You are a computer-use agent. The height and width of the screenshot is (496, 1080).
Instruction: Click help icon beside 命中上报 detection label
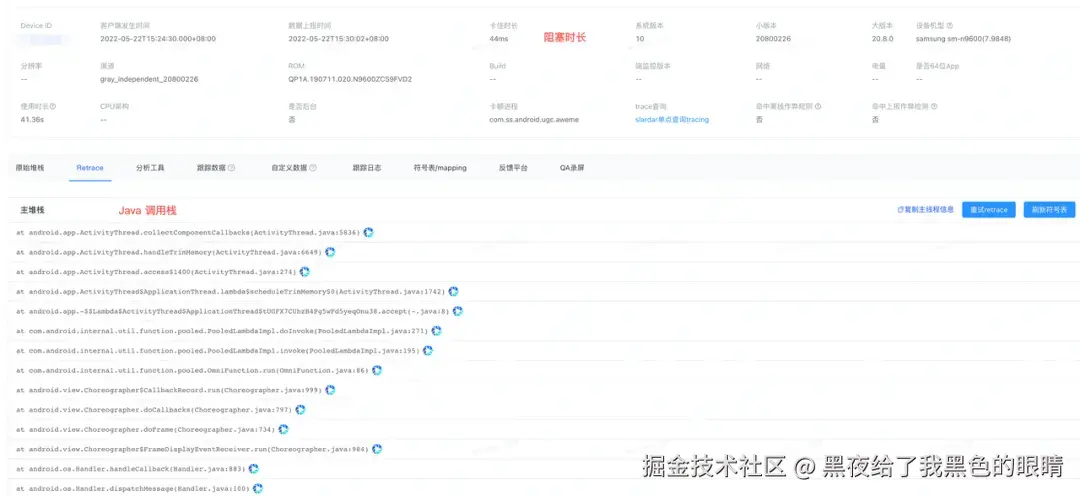[x=934, y=107]
